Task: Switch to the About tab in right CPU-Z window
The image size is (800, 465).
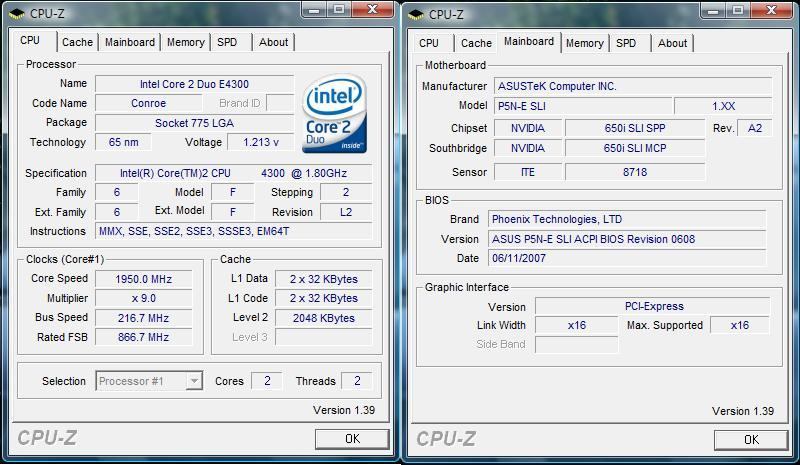Action: point(672,43)
